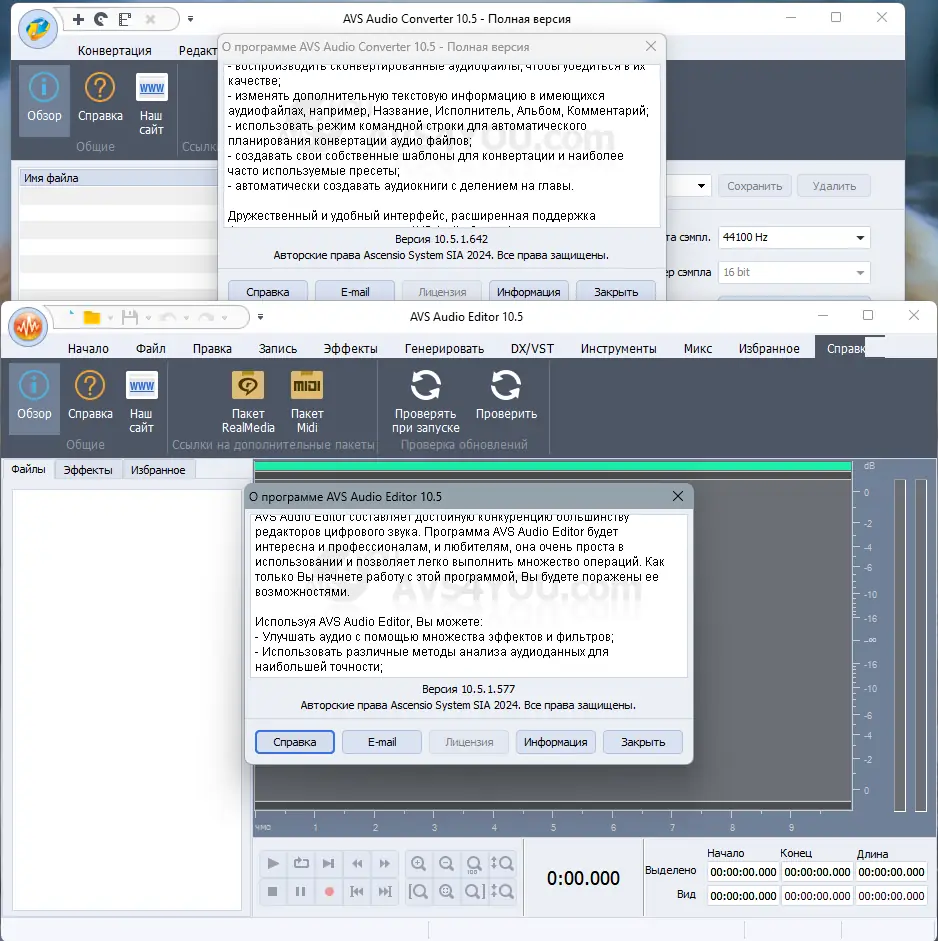Zoom to selection left edge icon

pos(418,891)
